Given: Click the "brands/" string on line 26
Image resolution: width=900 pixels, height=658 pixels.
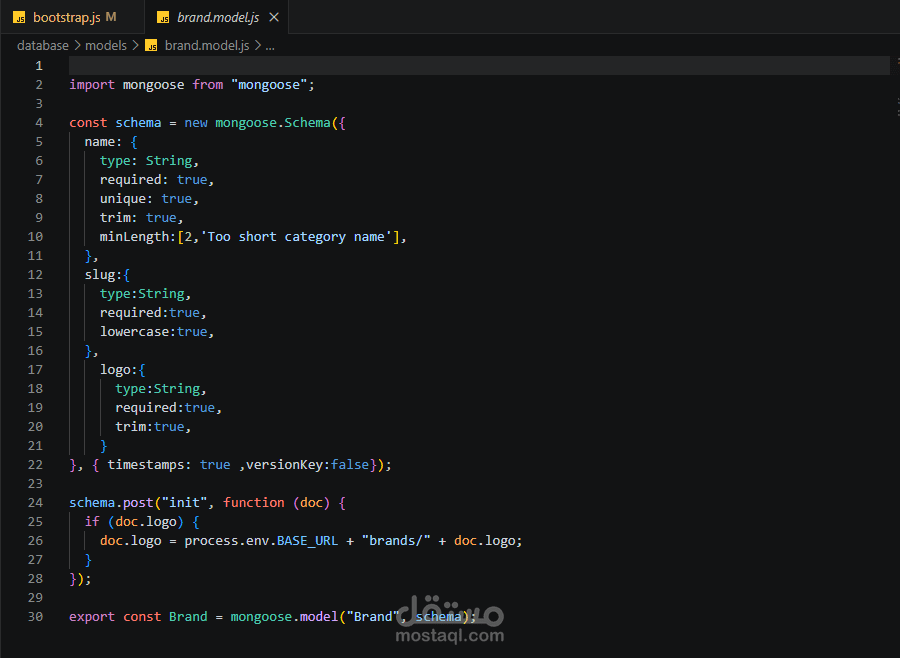Looking at the screenshot, I should click(396, 540).
